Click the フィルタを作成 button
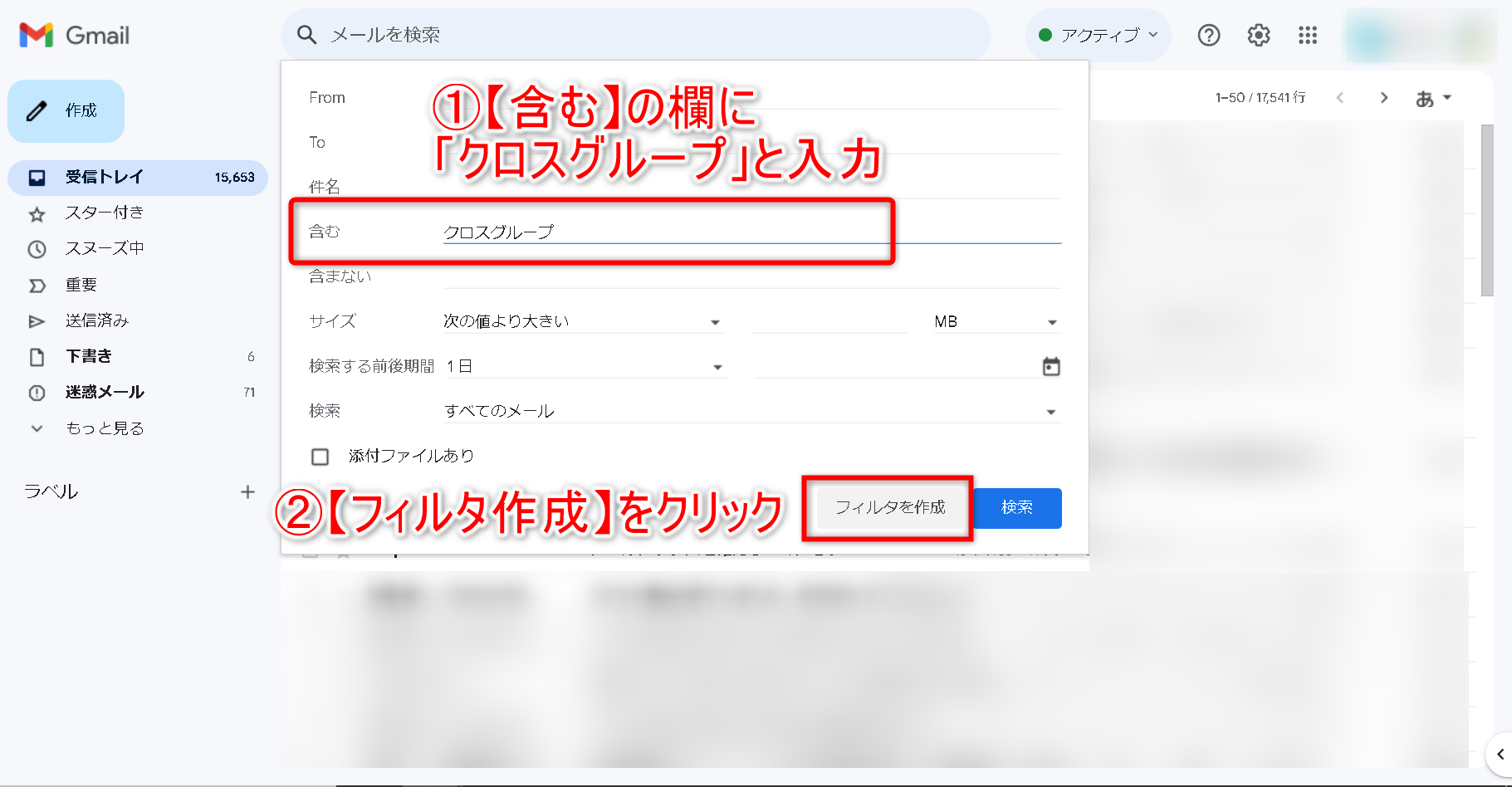Viewport: 1512px width, 787px height. click(x=889, y=507)
